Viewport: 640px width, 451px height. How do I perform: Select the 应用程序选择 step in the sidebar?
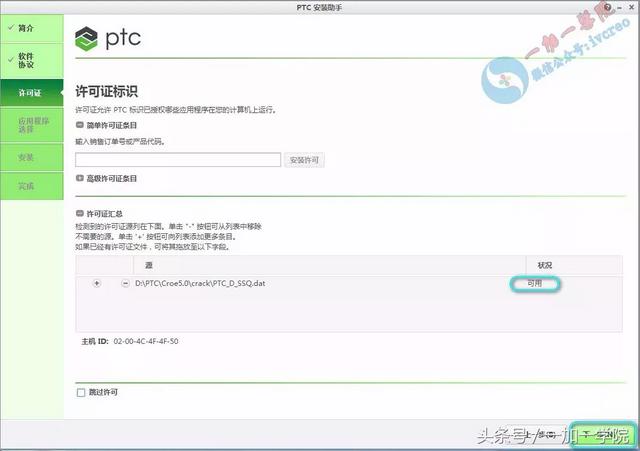click(32, 125)
